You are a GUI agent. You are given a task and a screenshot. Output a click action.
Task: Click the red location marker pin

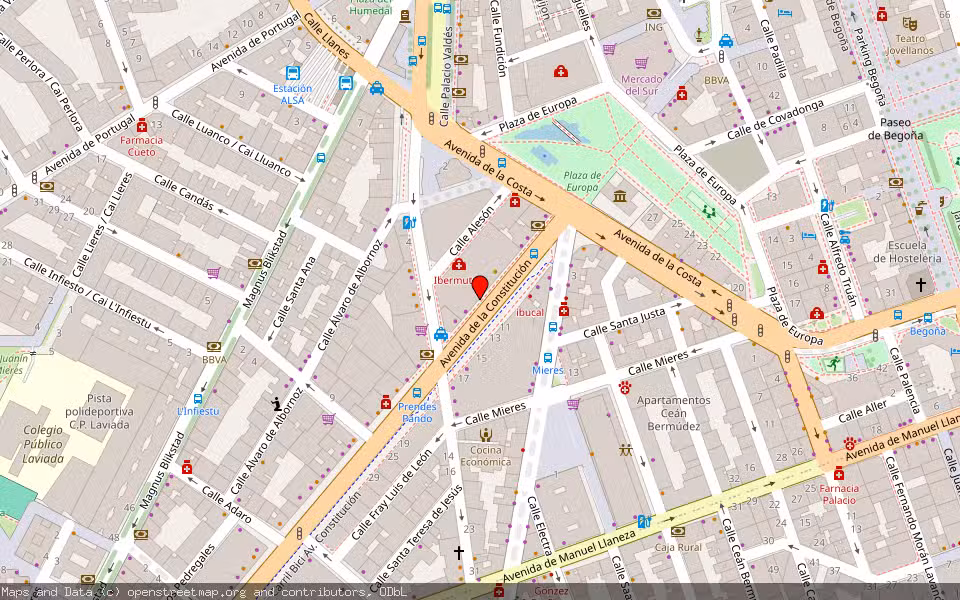[x=480, y=286]
